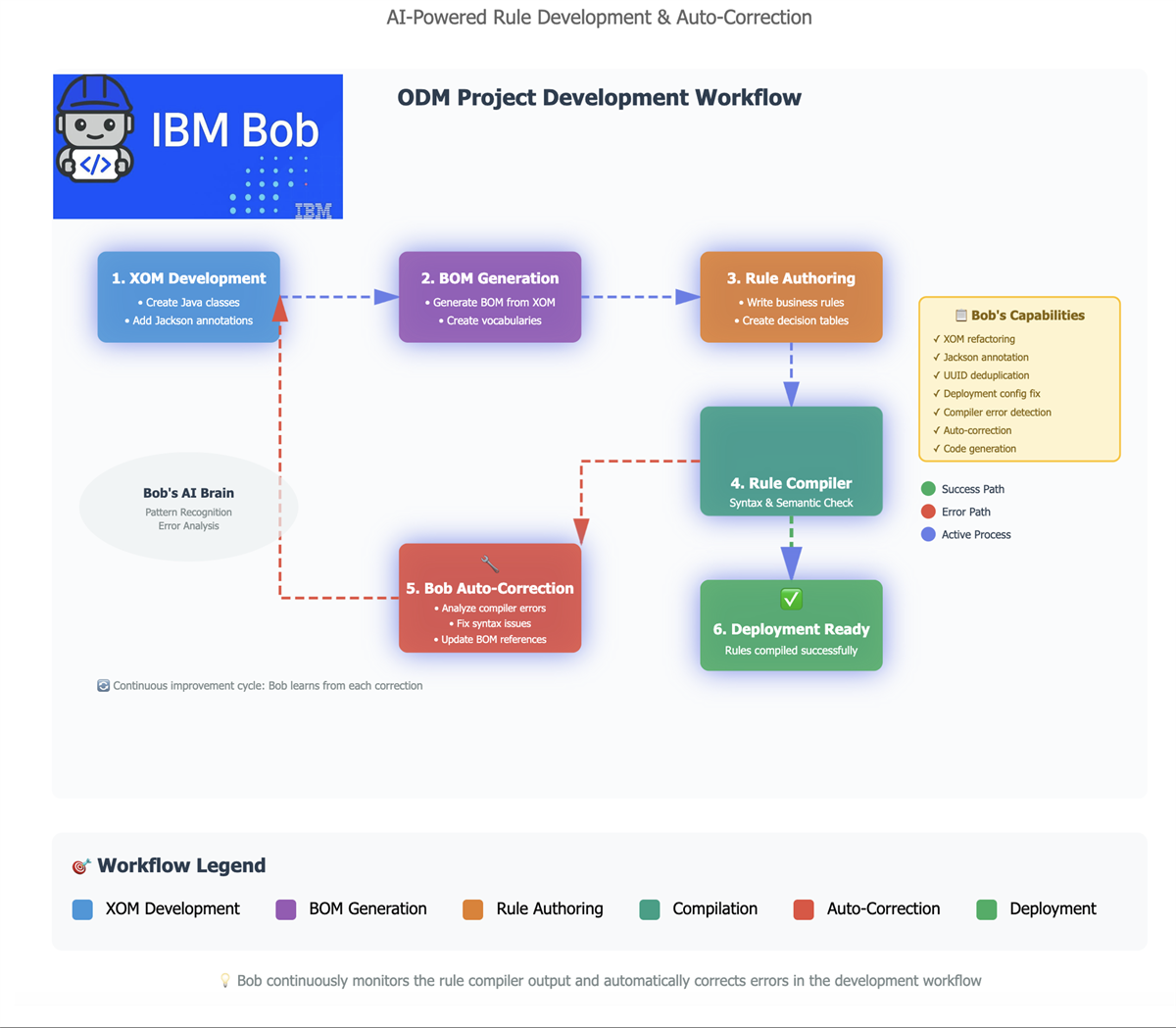Viewport: 1176px width, 1028px height.
Task: Click the 'Workflow Legend' heading text
Action: coord(181,865)
